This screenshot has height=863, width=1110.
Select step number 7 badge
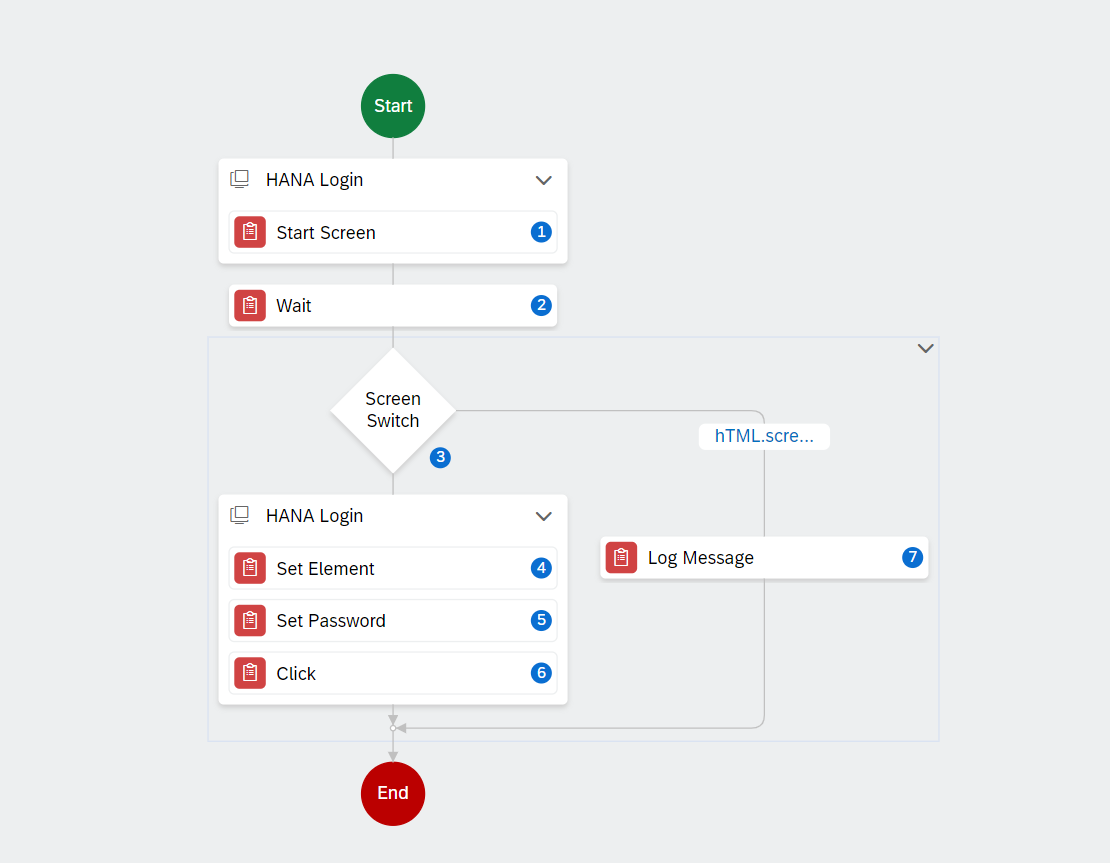pyautogui.click(x=912, y=558)
